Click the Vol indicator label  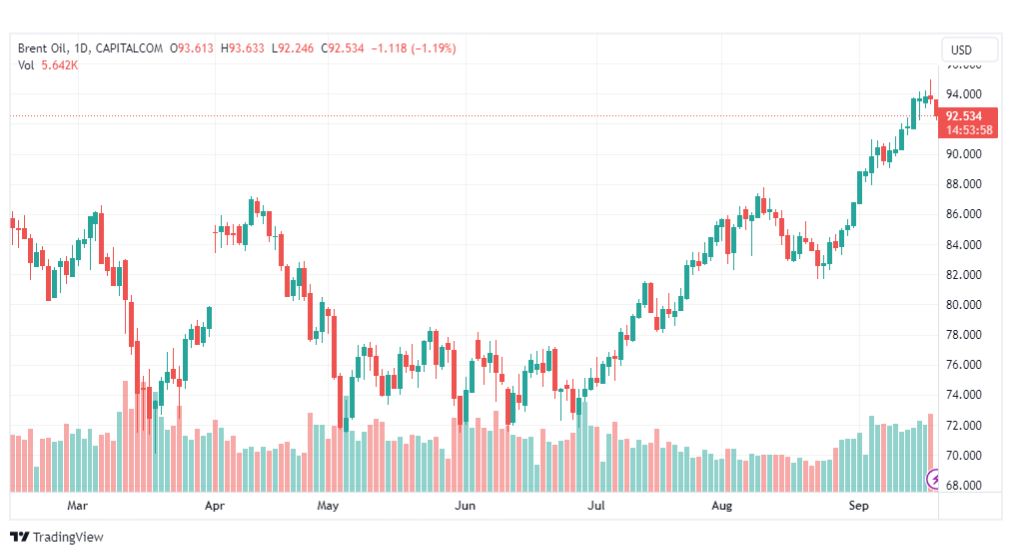tap(27, 65)
